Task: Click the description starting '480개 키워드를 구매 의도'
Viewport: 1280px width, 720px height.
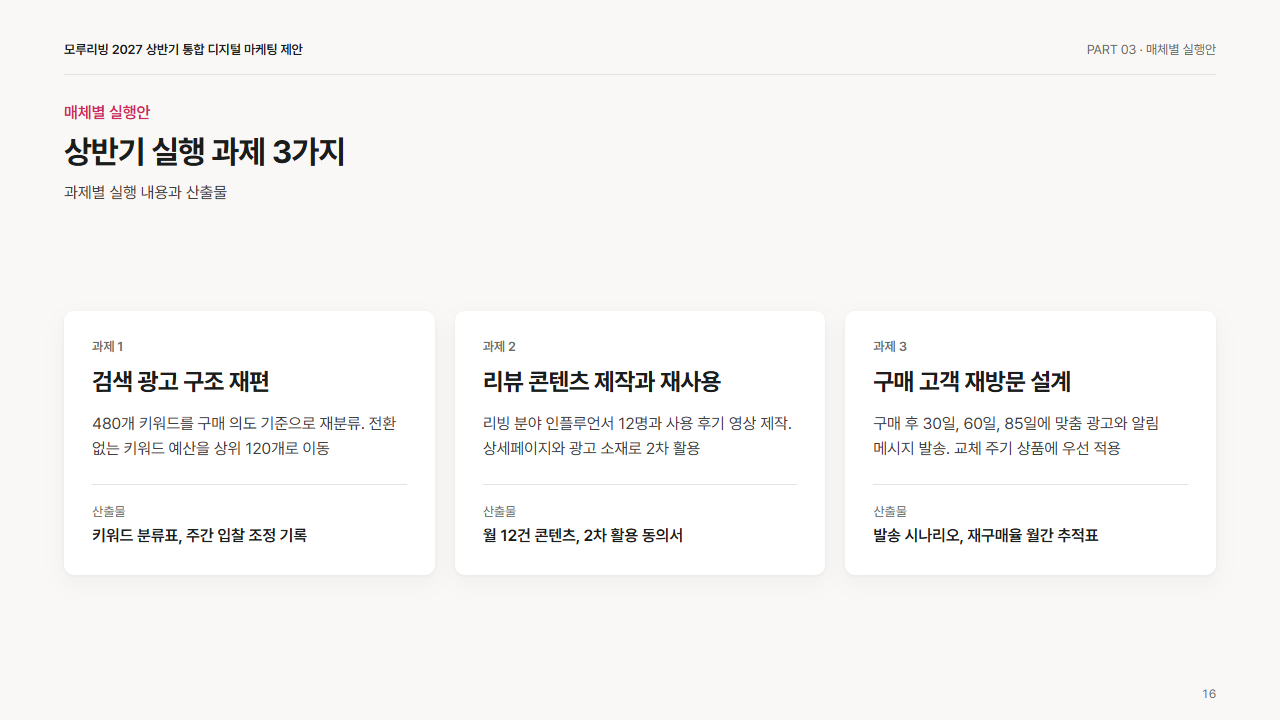Action: tap(244, 435)
